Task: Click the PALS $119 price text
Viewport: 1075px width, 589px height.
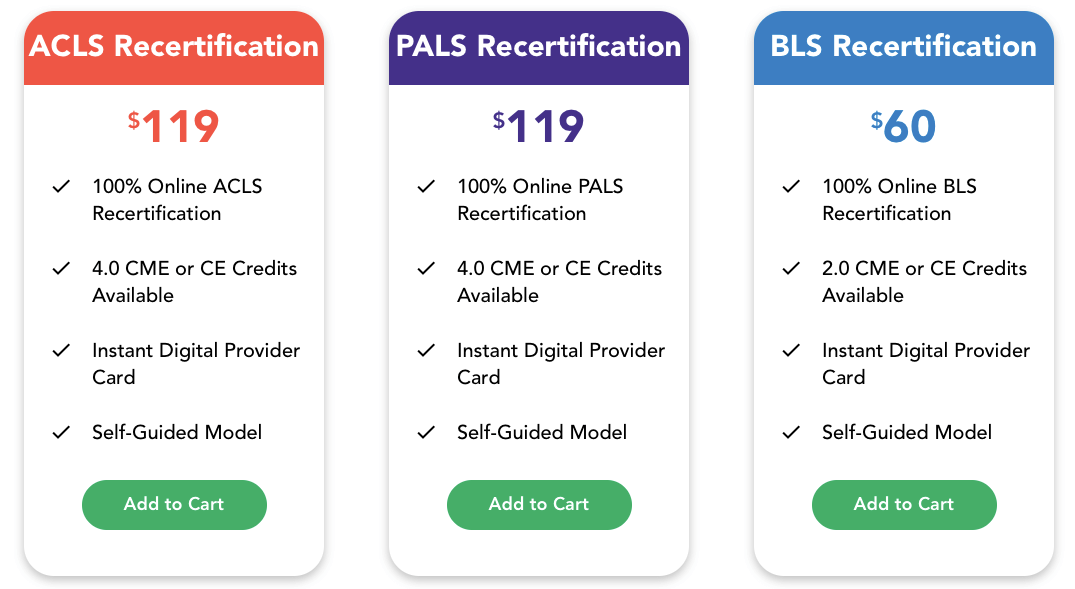Action: pyautogui.click(x=538, y=126)
